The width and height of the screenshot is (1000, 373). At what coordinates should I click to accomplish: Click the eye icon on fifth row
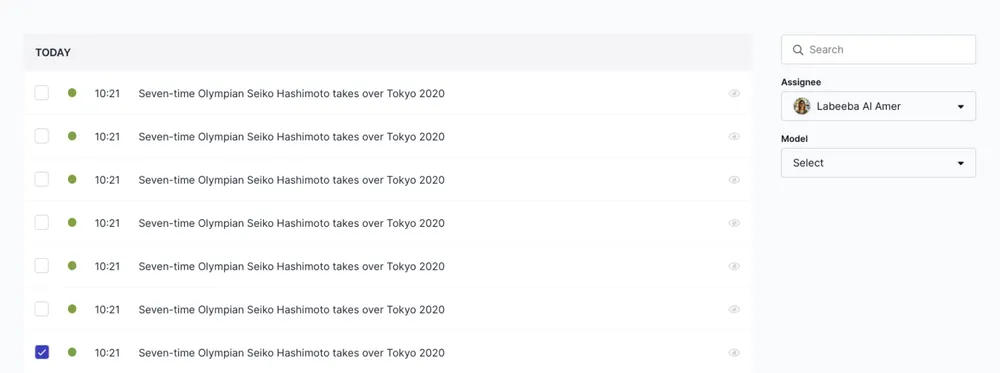(734, 266)
